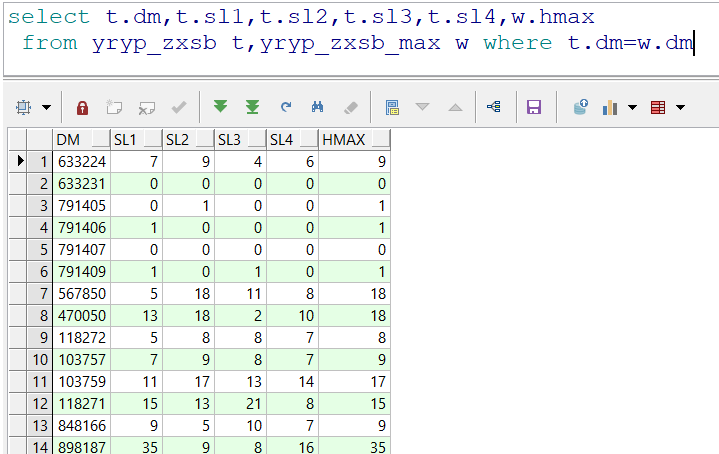Click the post changes checkmark icon
719x454 pixels.
tap(179, 107)
